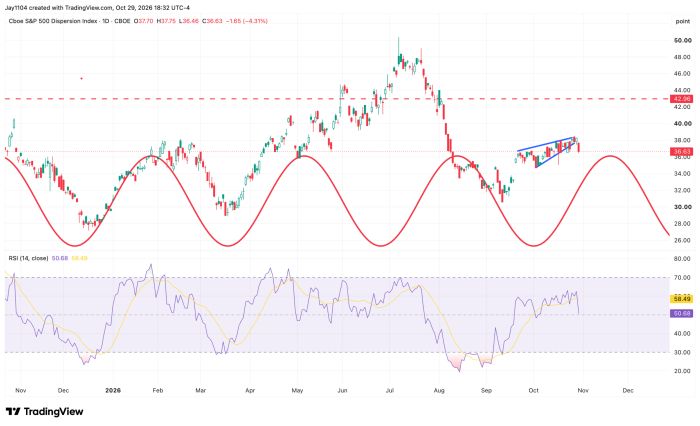Click the red 36.63 last-price tag on scale

pyautogui.click(x=682, y=152)
